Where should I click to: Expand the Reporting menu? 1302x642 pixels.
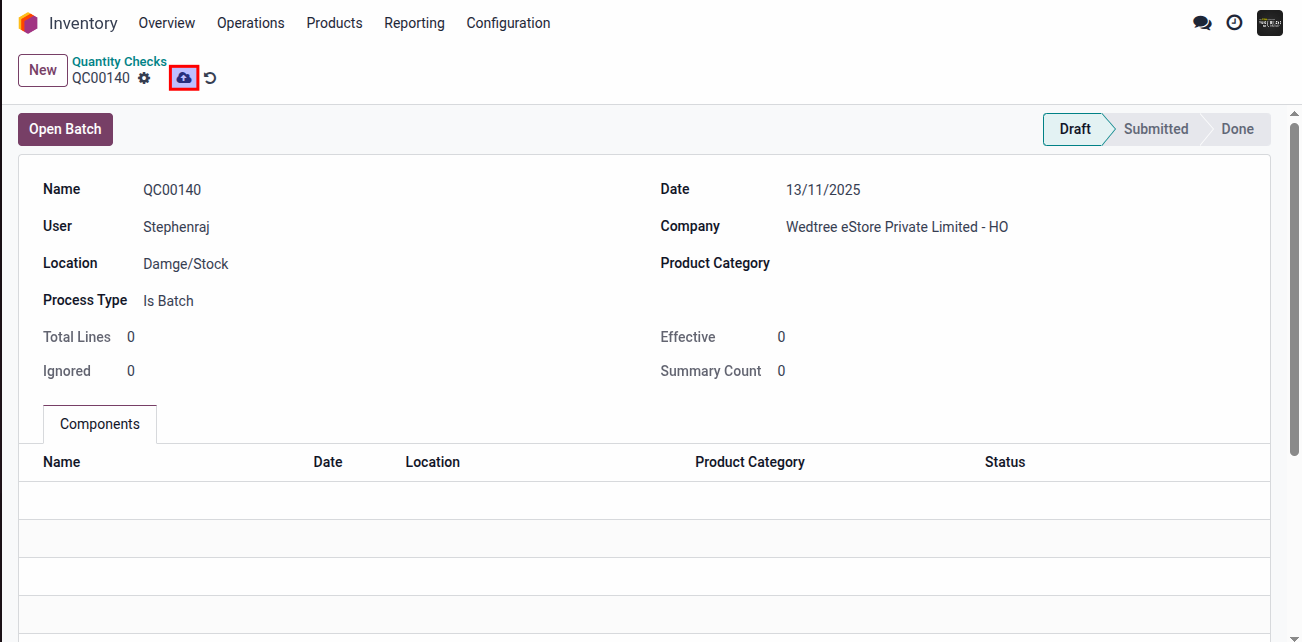coord(414,23)
